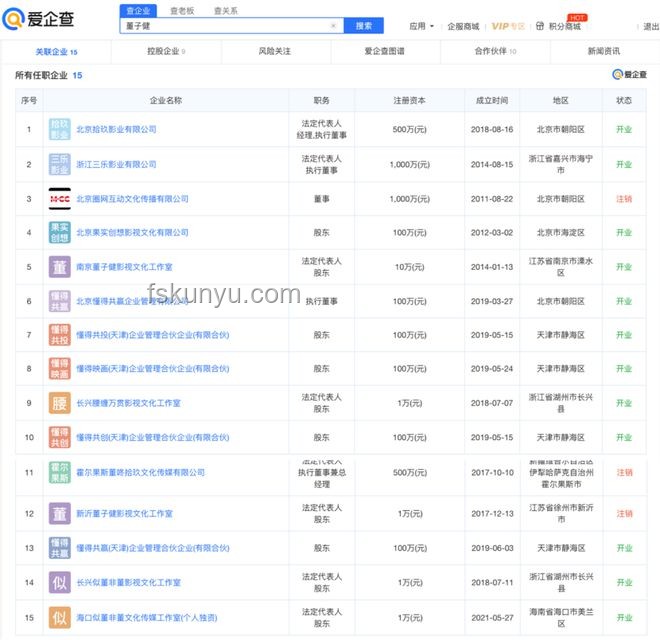660x640 pixels.
Task: Open logo icon of 北京圈网互动文化传播有限公司
Action: (59, 199)
